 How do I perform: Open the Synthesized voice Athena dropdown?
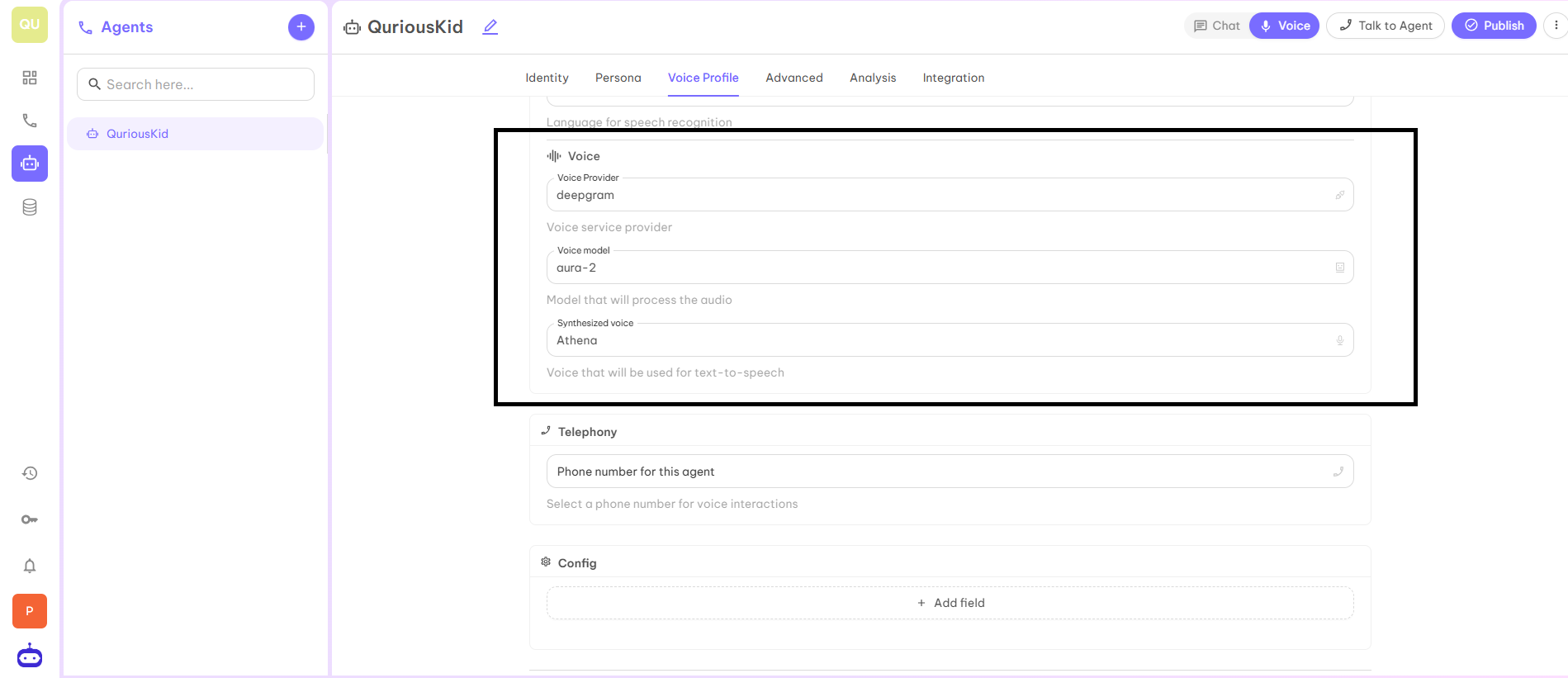[x=950, y=340]
